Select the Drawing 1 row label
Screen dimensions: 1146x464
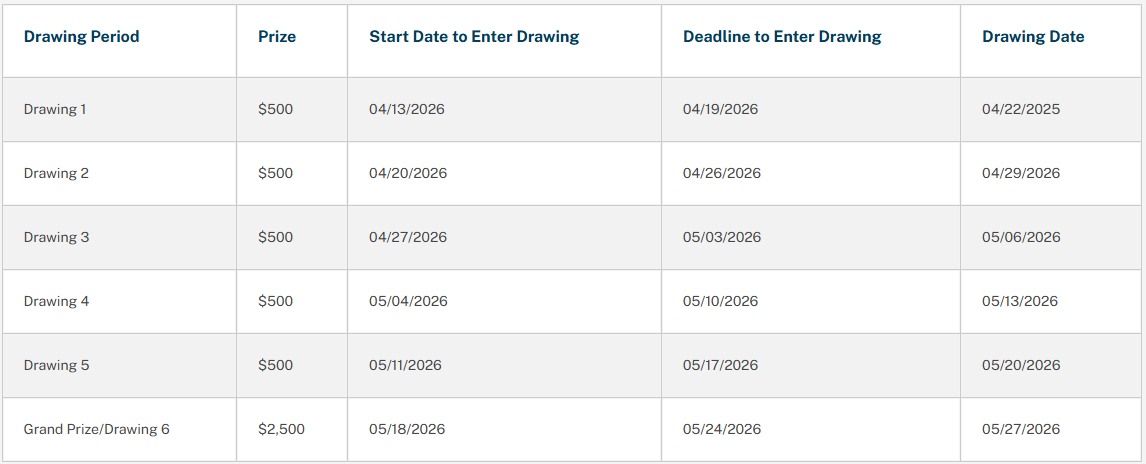pos(55,109)
